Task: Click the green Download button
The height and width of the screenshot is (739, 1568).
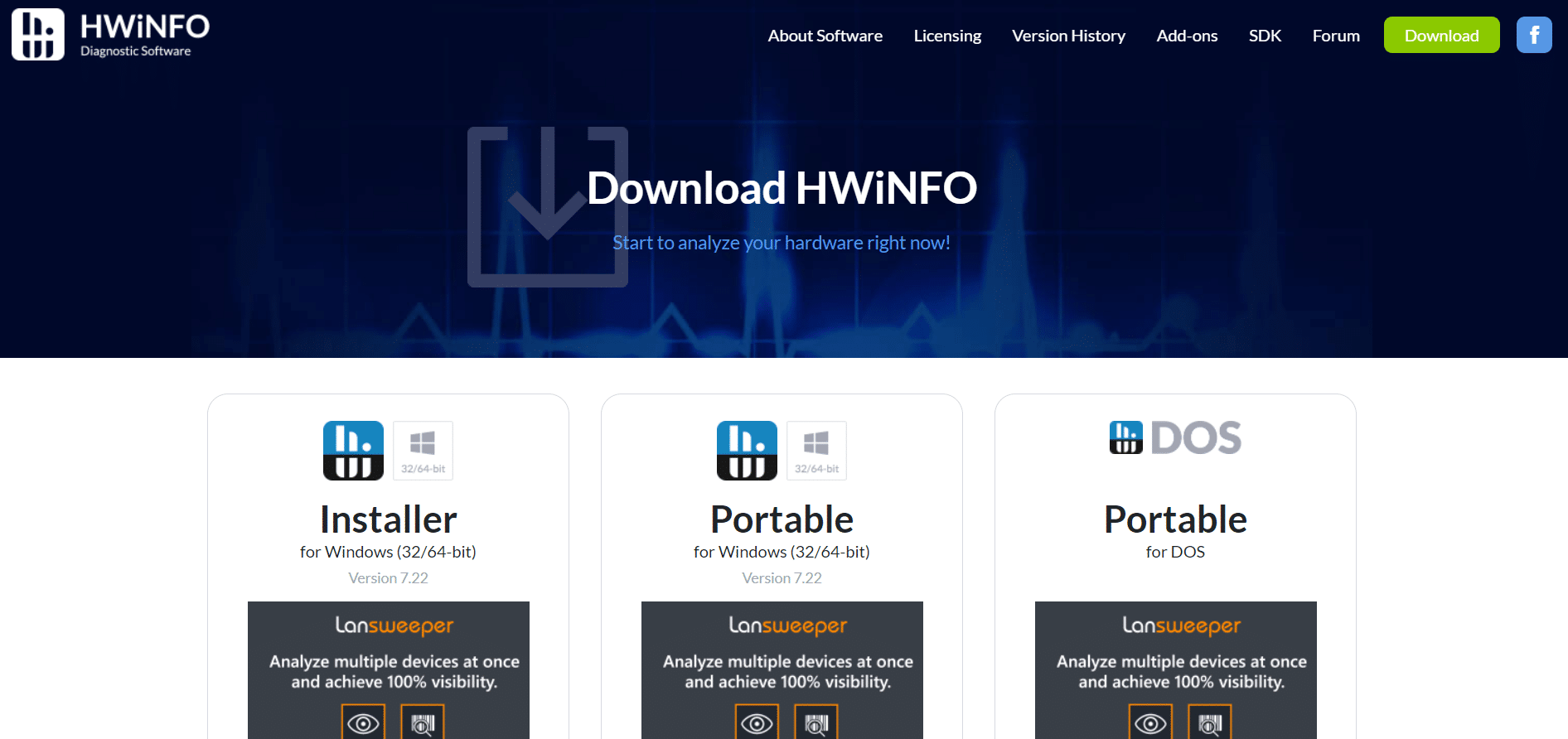Action: (1441, 35)
